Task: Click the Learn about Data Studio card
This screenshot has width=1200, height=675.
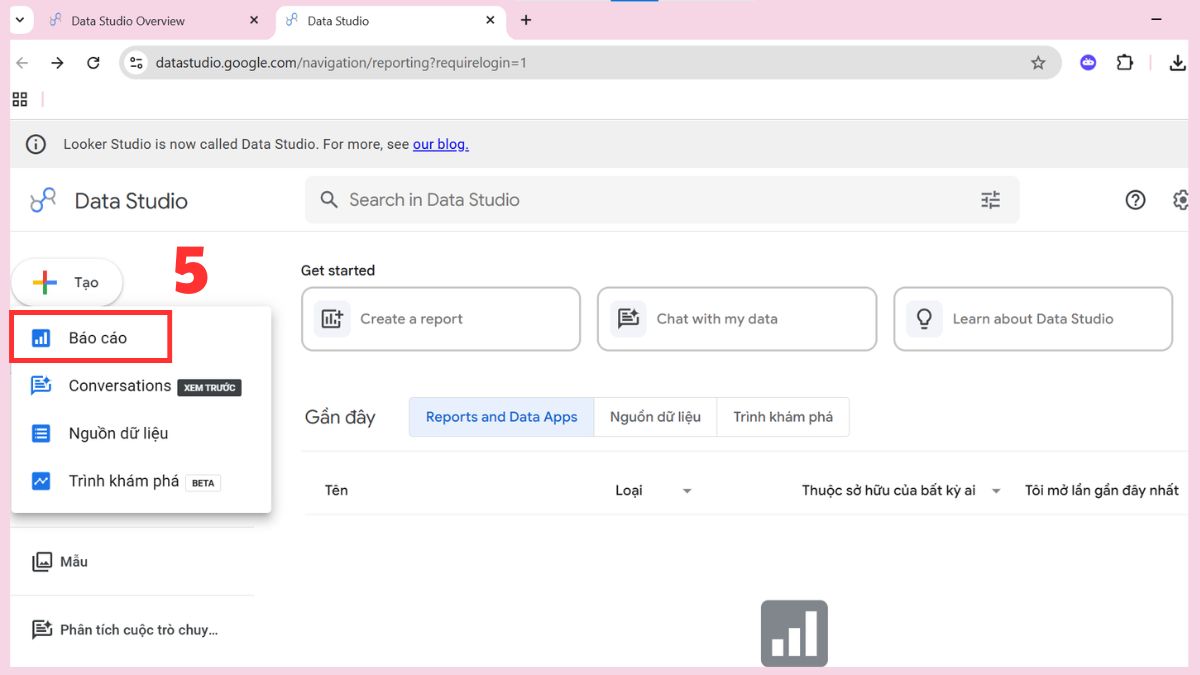Action: tap(1033, 319)
